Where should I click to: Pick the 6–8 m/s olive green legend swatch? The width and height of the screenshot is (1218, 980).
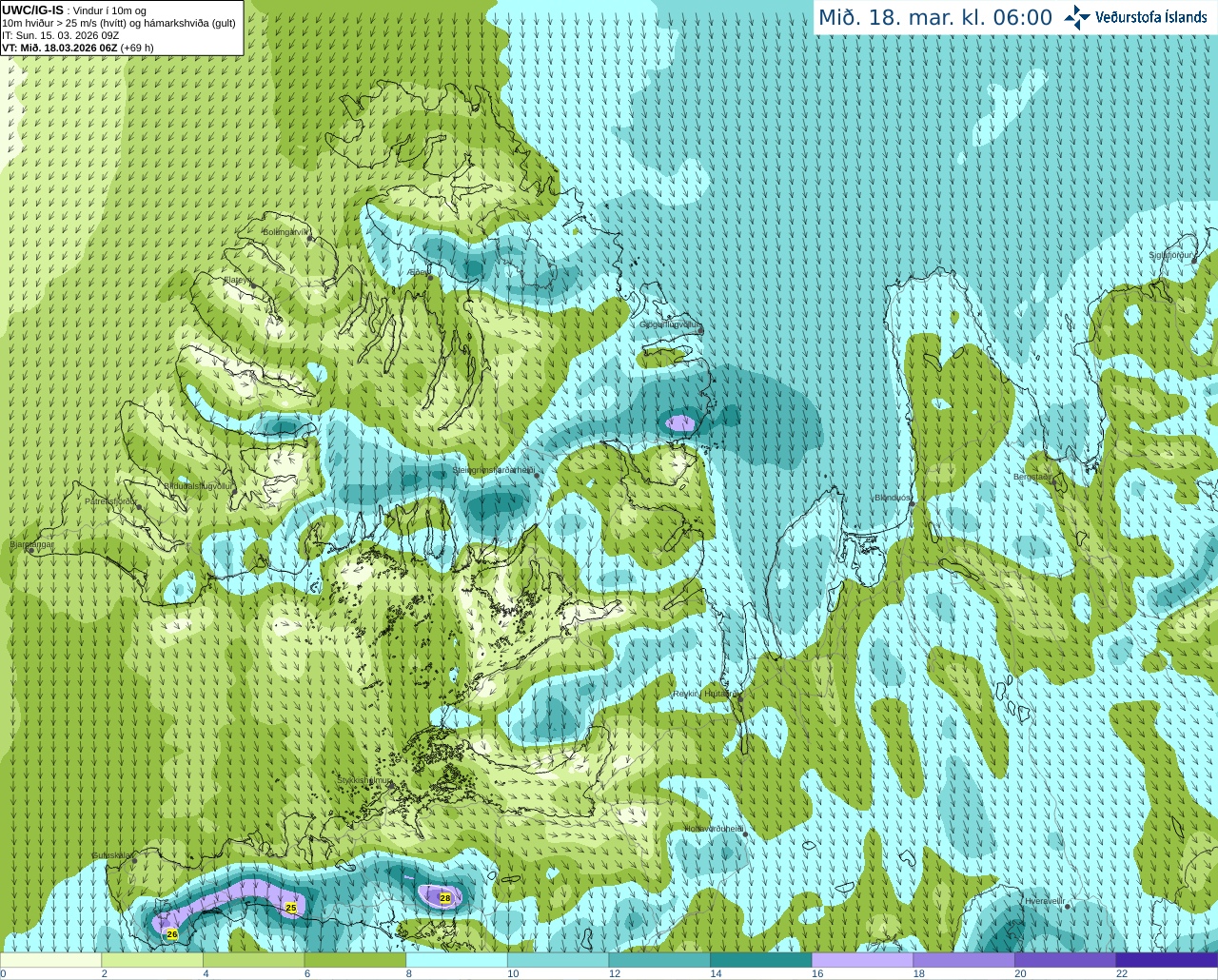click(355, 960)
